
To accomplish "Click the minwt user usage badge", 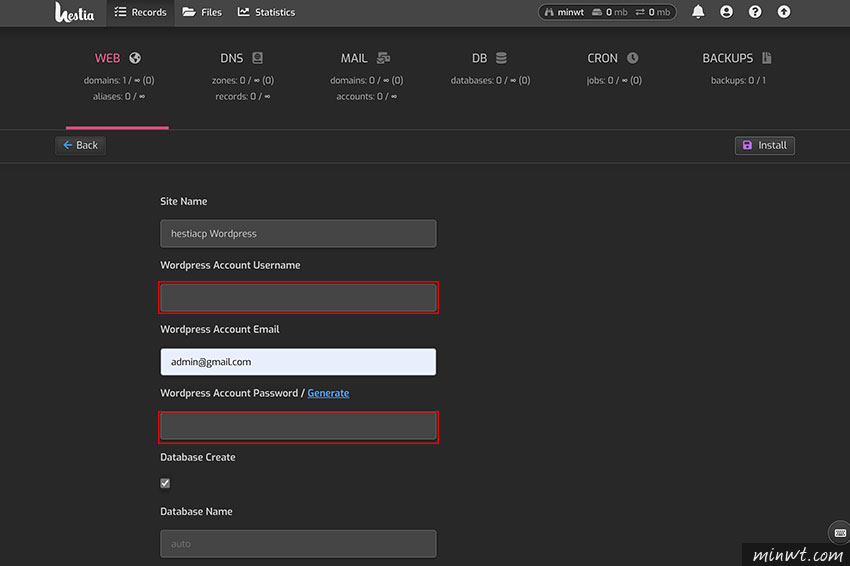I will pos(607,12).
